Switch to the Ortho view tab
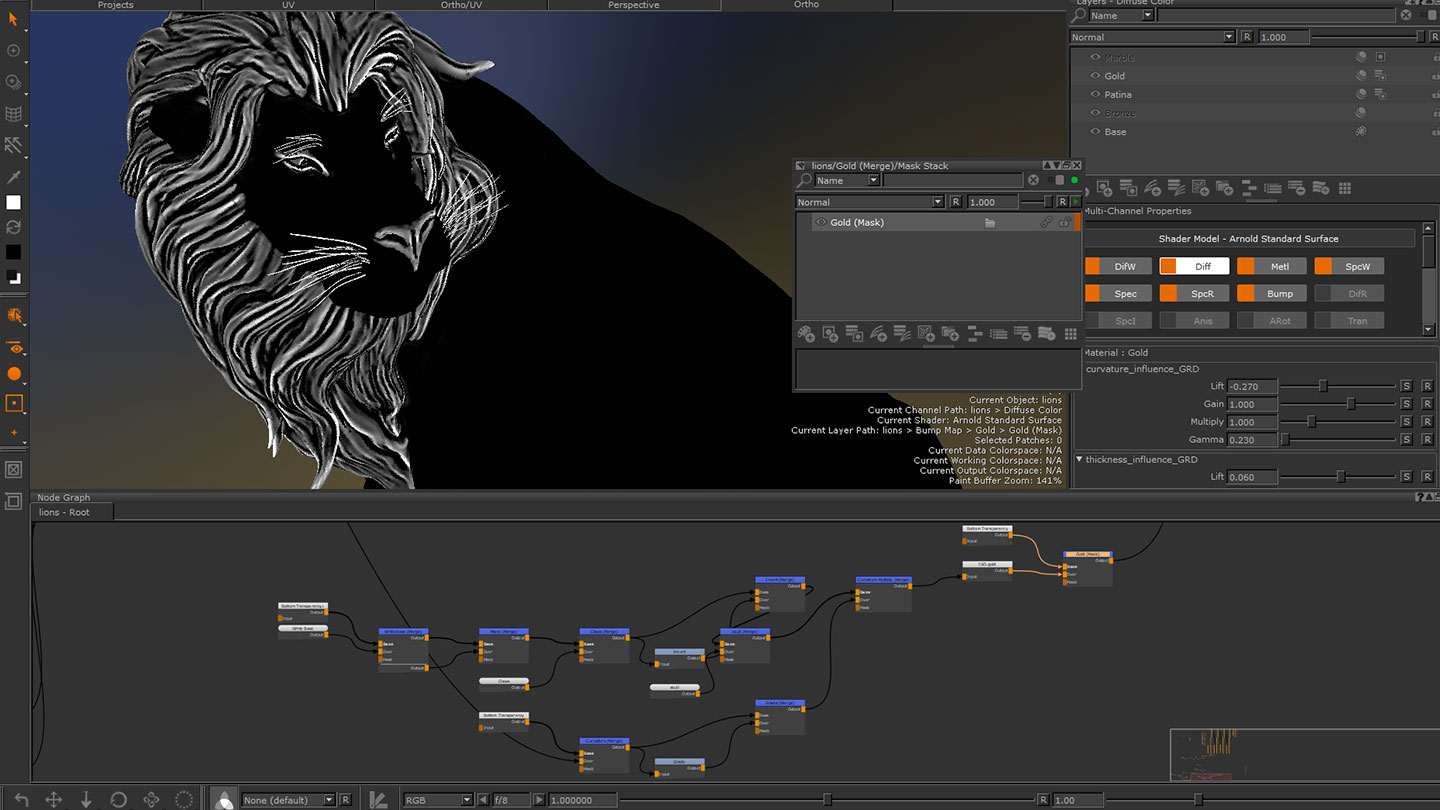 (x=806, y=5)
